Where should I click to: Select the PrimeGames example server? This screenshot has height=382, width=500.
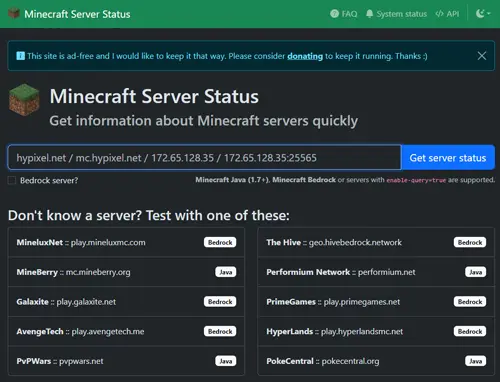click(376, 302)
